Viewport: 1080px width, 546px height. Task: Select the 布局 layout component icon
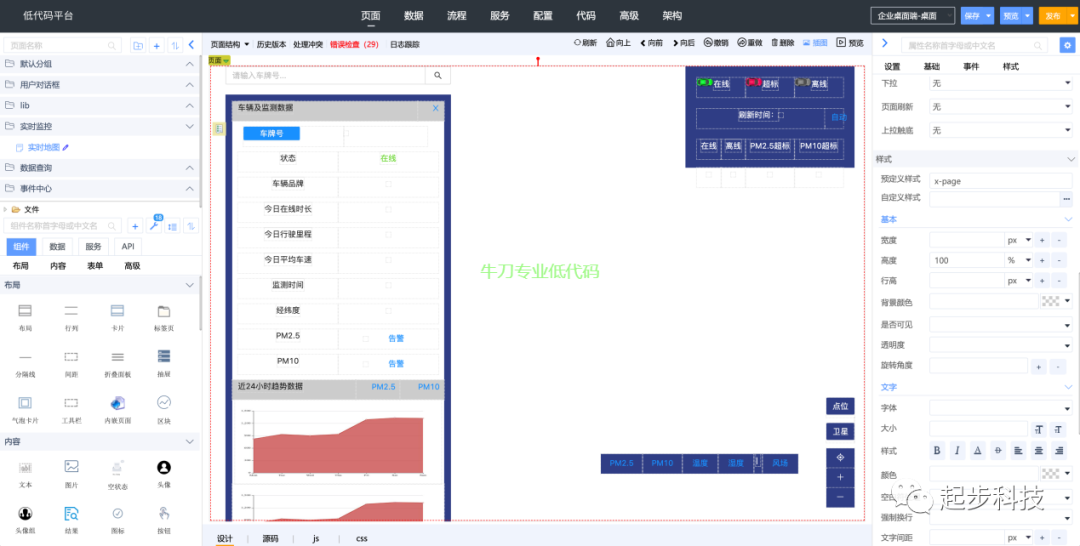point(25,311)
